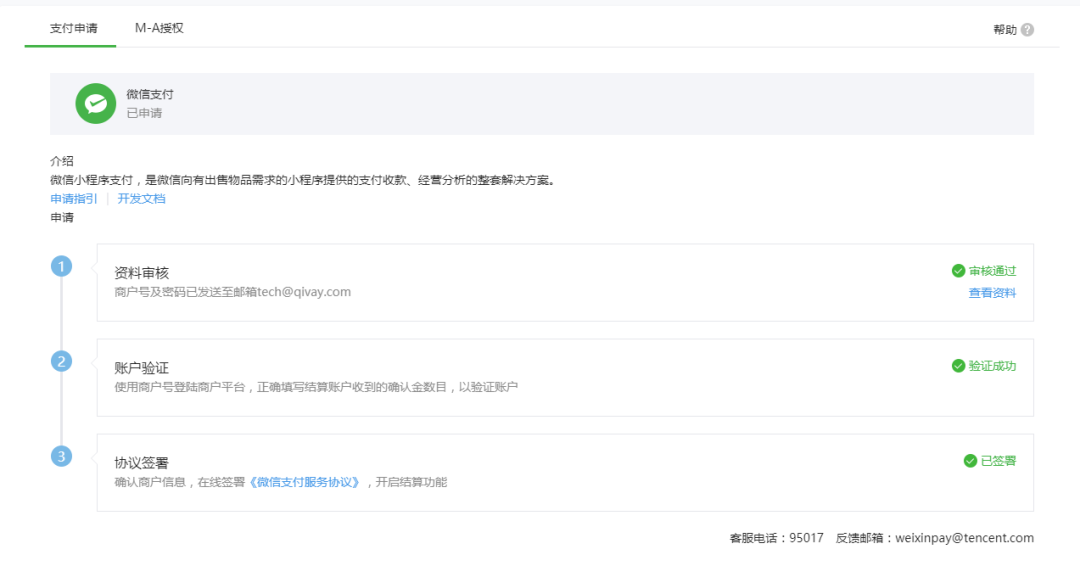The width and height of the screenshot is (1080, 566).
Task: Click the tech@qivay.com email description text
Action: [233, 292]
